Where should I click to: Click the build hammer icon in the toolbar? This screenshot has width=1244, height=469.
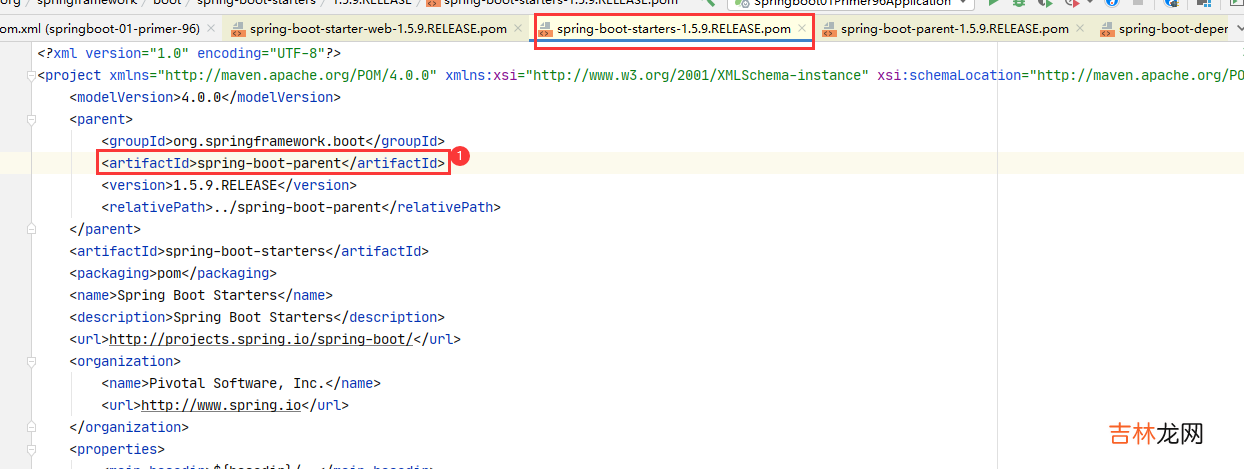coord(711,3)
